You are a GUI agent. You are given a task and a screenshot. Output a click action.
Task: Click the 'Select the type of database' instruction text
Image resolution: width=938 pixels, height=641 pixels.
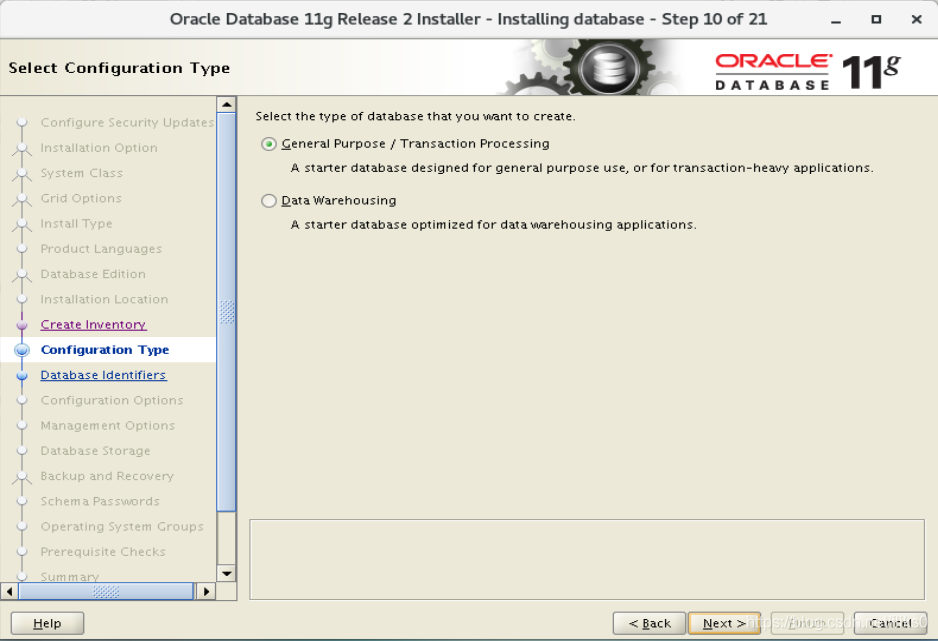pyautogui.click(x=416, y=116)
